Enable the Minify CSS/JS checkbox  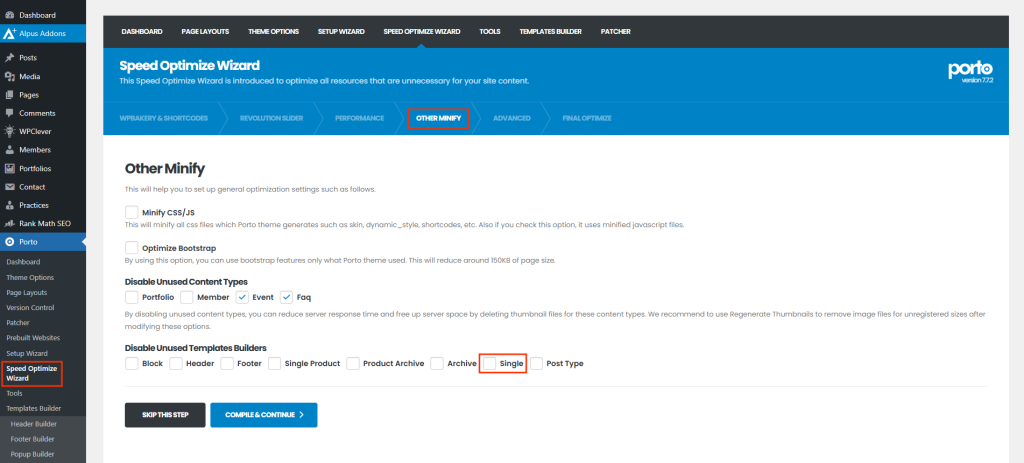(131, 212)
